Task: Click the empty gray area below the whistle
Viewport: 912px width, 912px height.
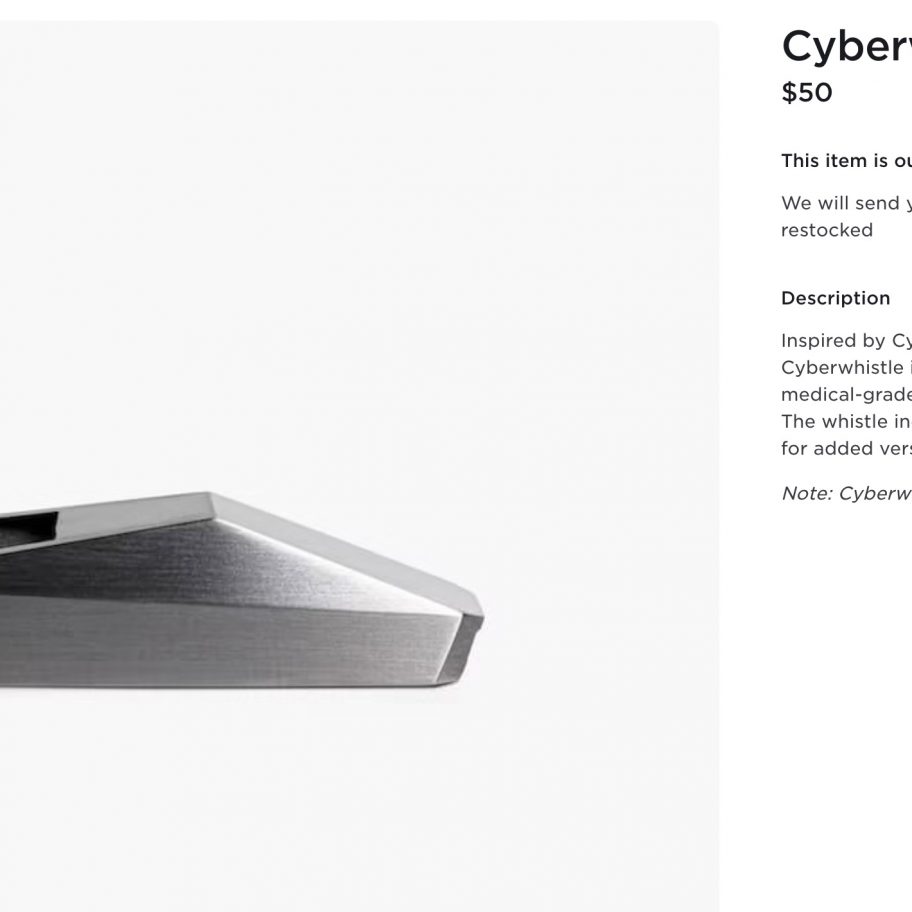Action: point(359,803)
